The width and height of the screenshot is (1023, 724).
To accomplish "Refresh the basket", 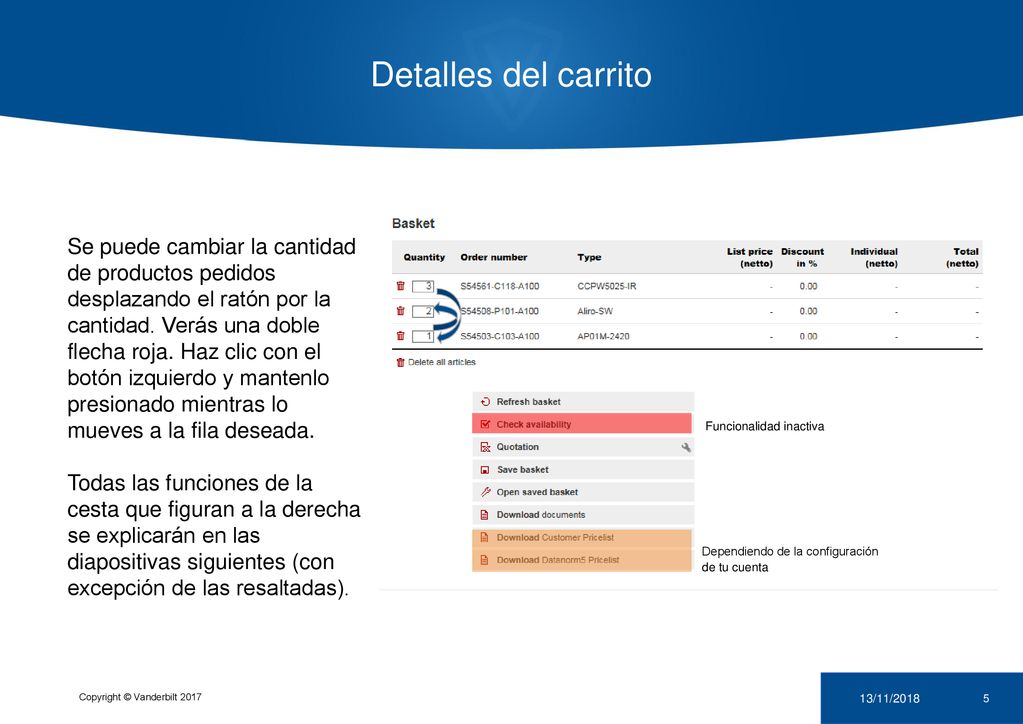I will (583, 402).
